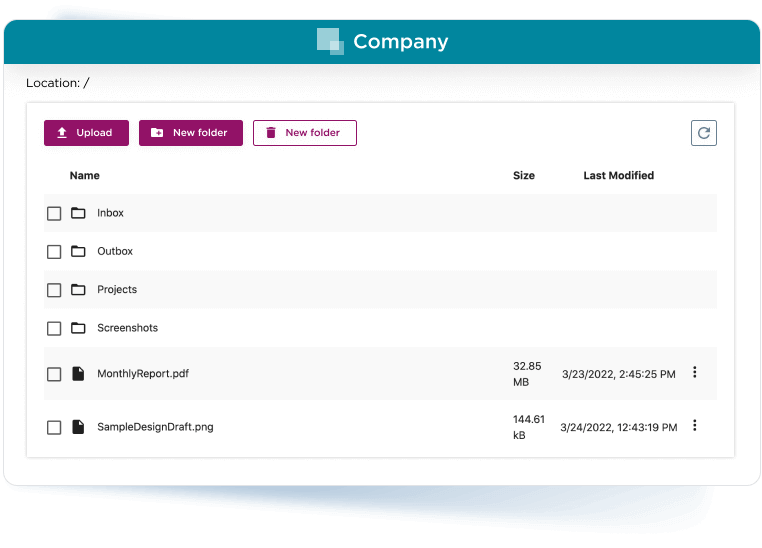Open the Inbox folder icon

[78, 213]
